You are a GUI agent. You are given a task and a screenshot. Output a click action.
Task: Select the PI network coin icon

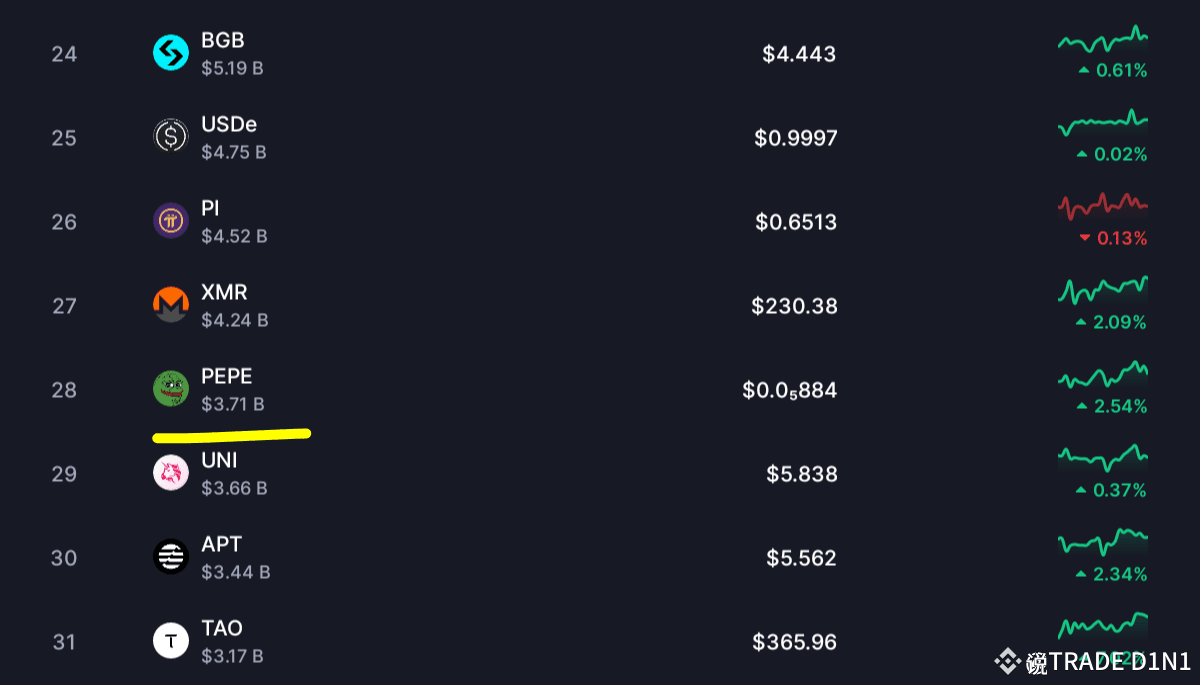pyautogui.click(x=171, y=220)
